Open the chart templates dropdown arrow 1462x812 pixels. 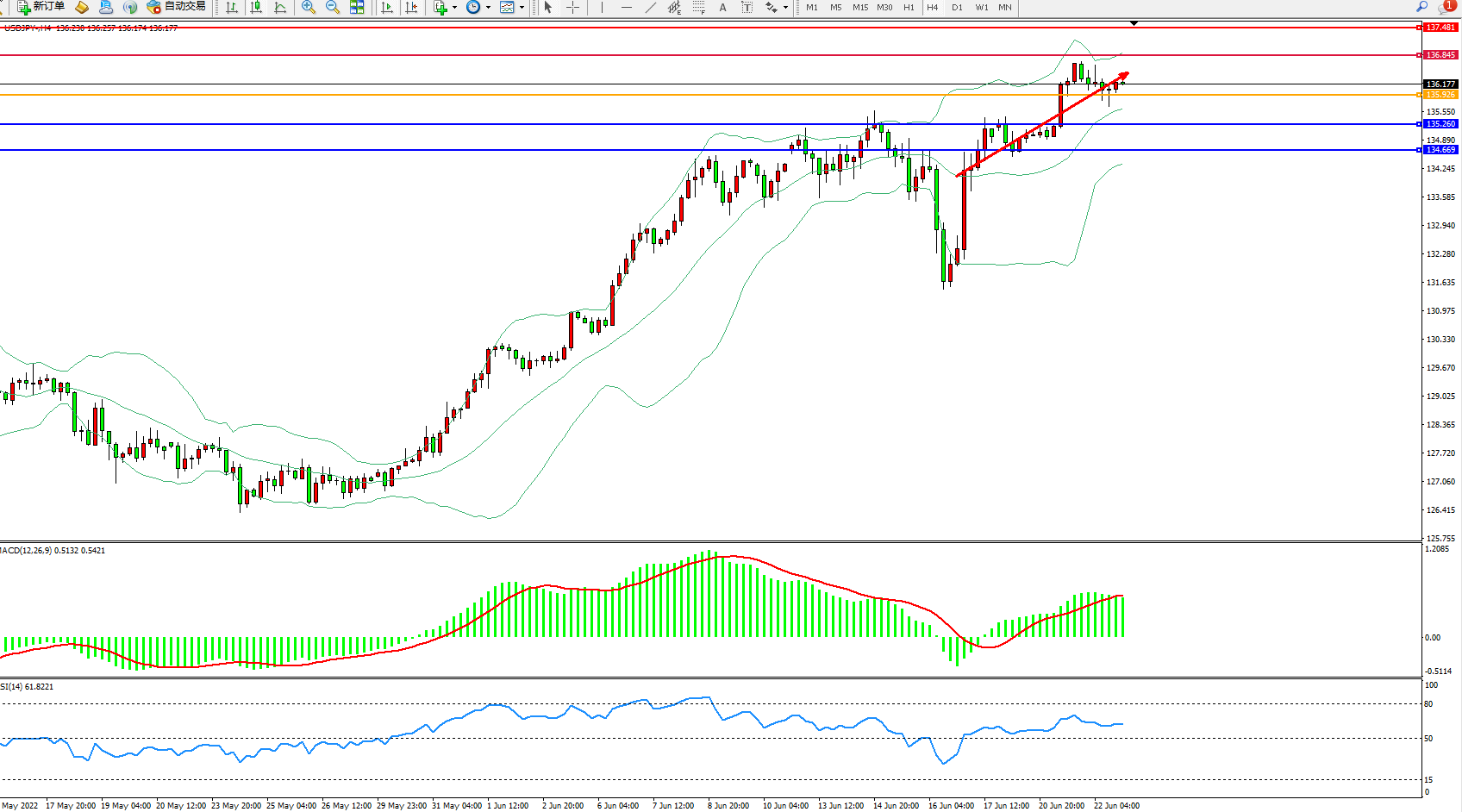click(x=522, y=7)
